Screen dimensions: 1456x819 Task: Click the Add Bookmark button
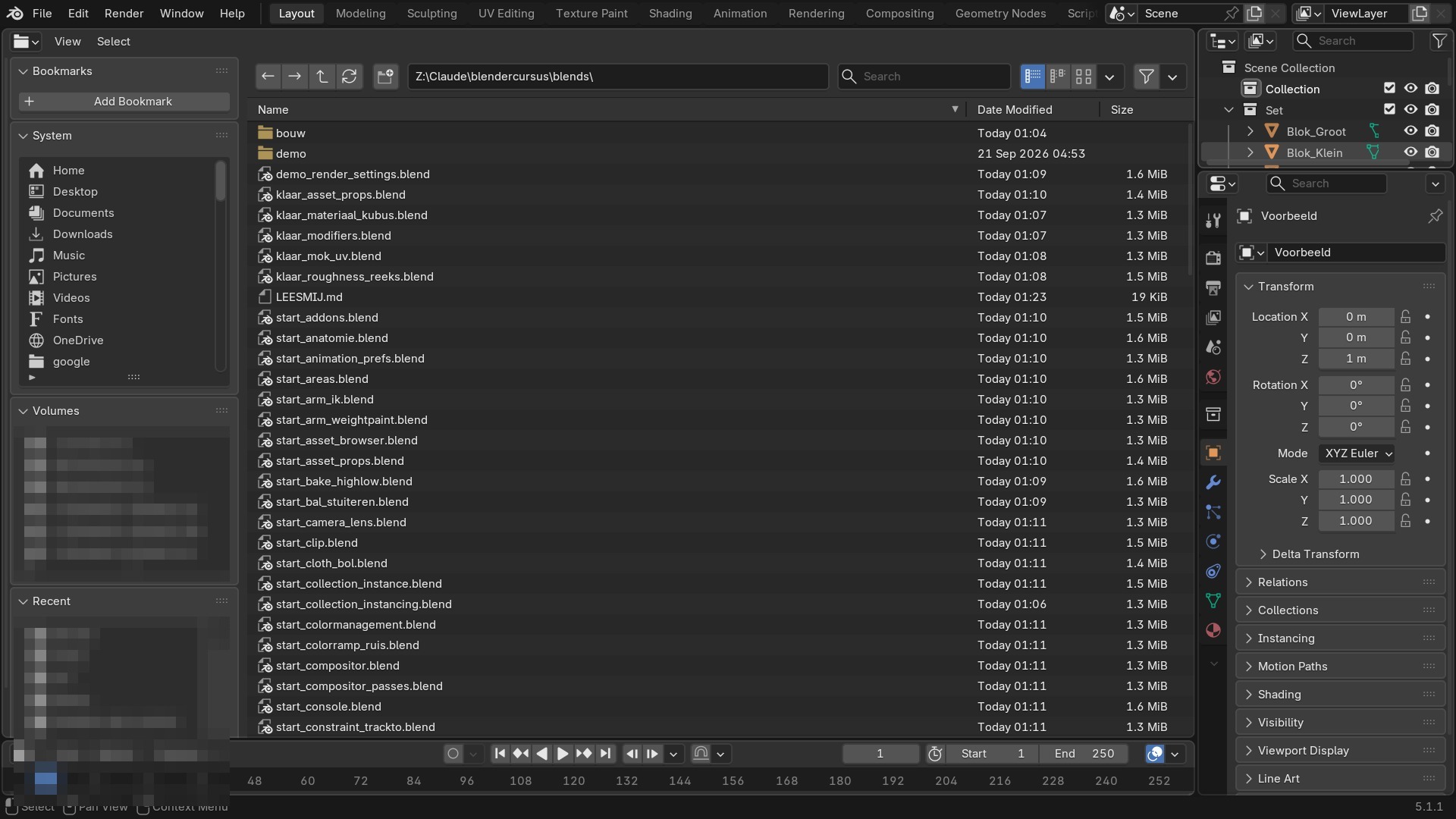(x=124, y=102)
